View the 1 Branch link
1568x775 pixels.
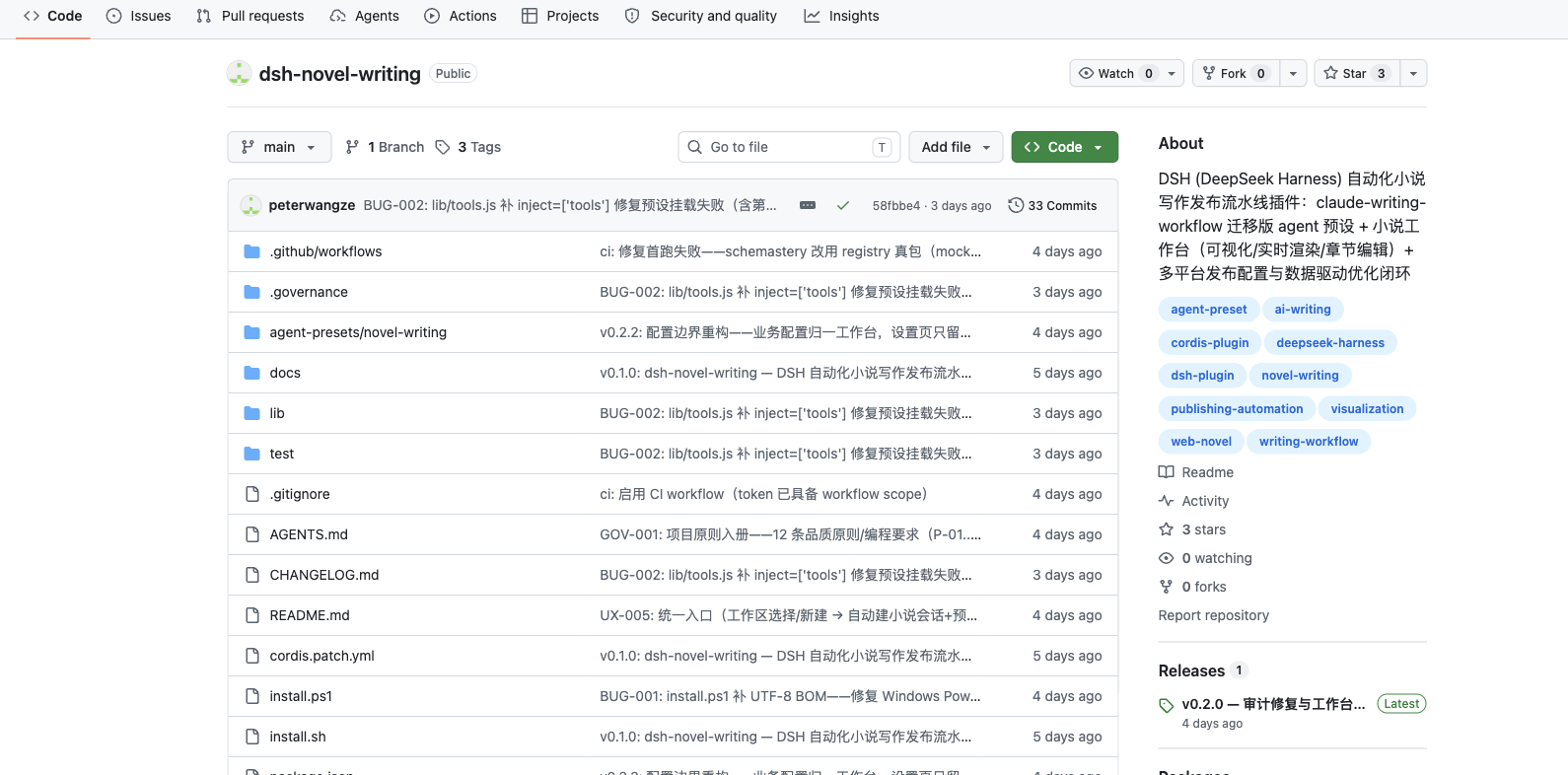point(385,147)
